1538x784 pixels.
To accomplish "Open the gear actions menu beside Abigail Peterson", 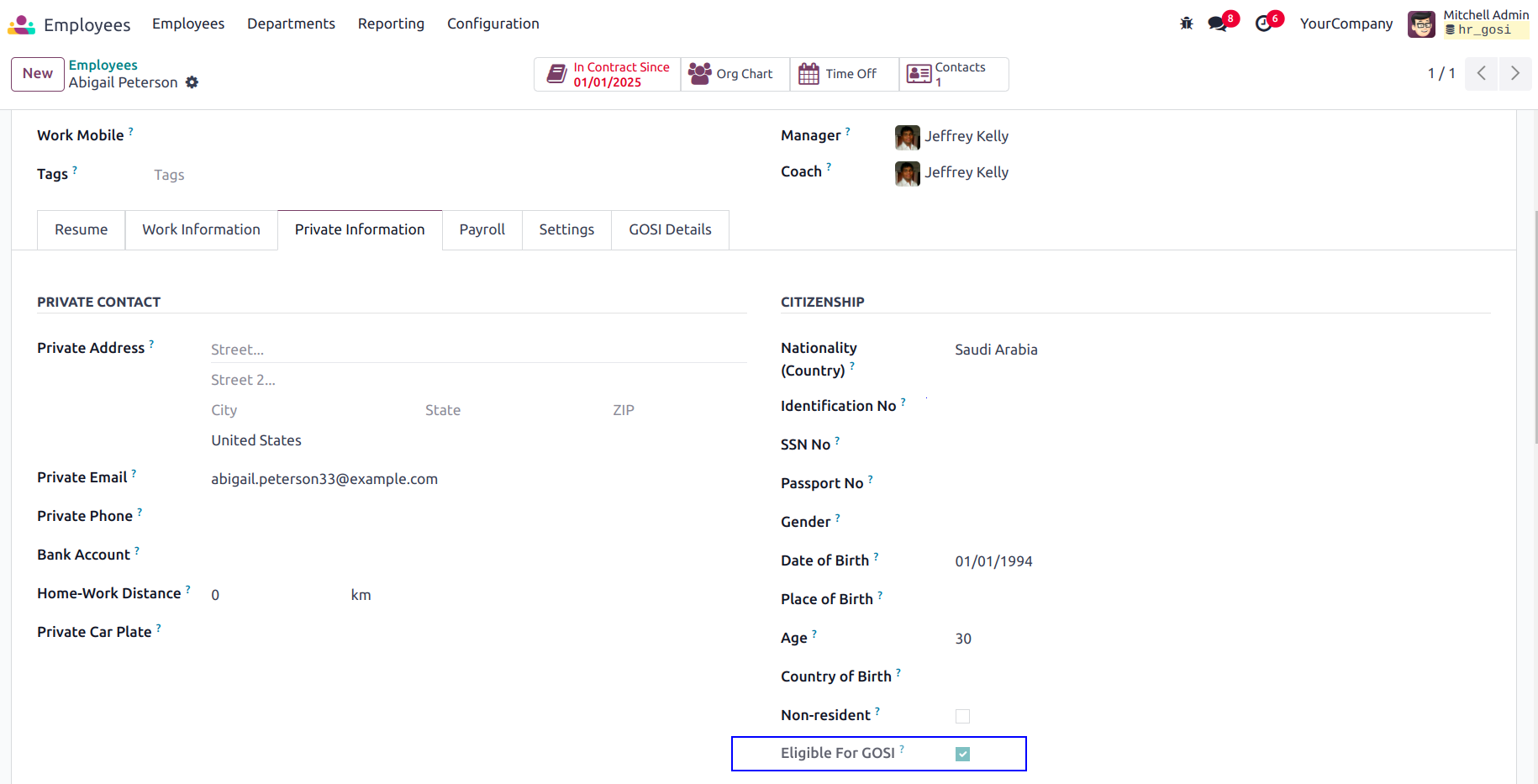I will (192, 82).
